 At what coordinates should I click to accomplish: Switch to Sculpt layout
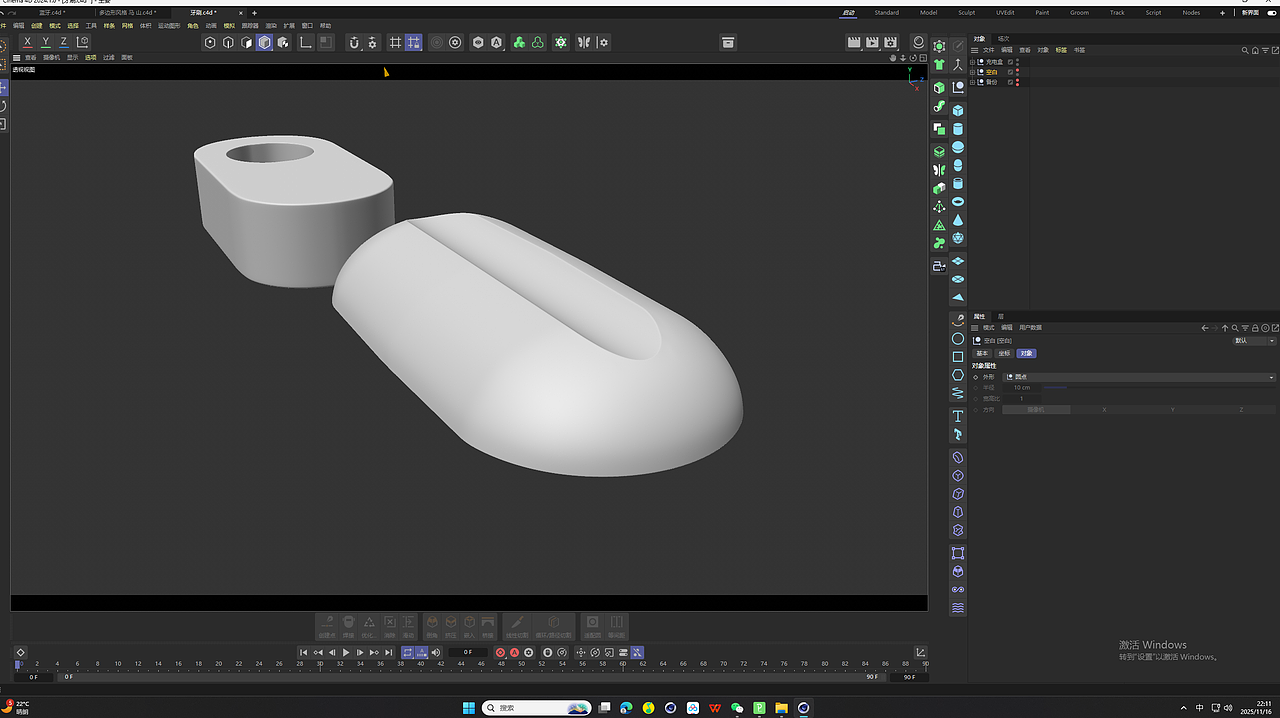966,13
